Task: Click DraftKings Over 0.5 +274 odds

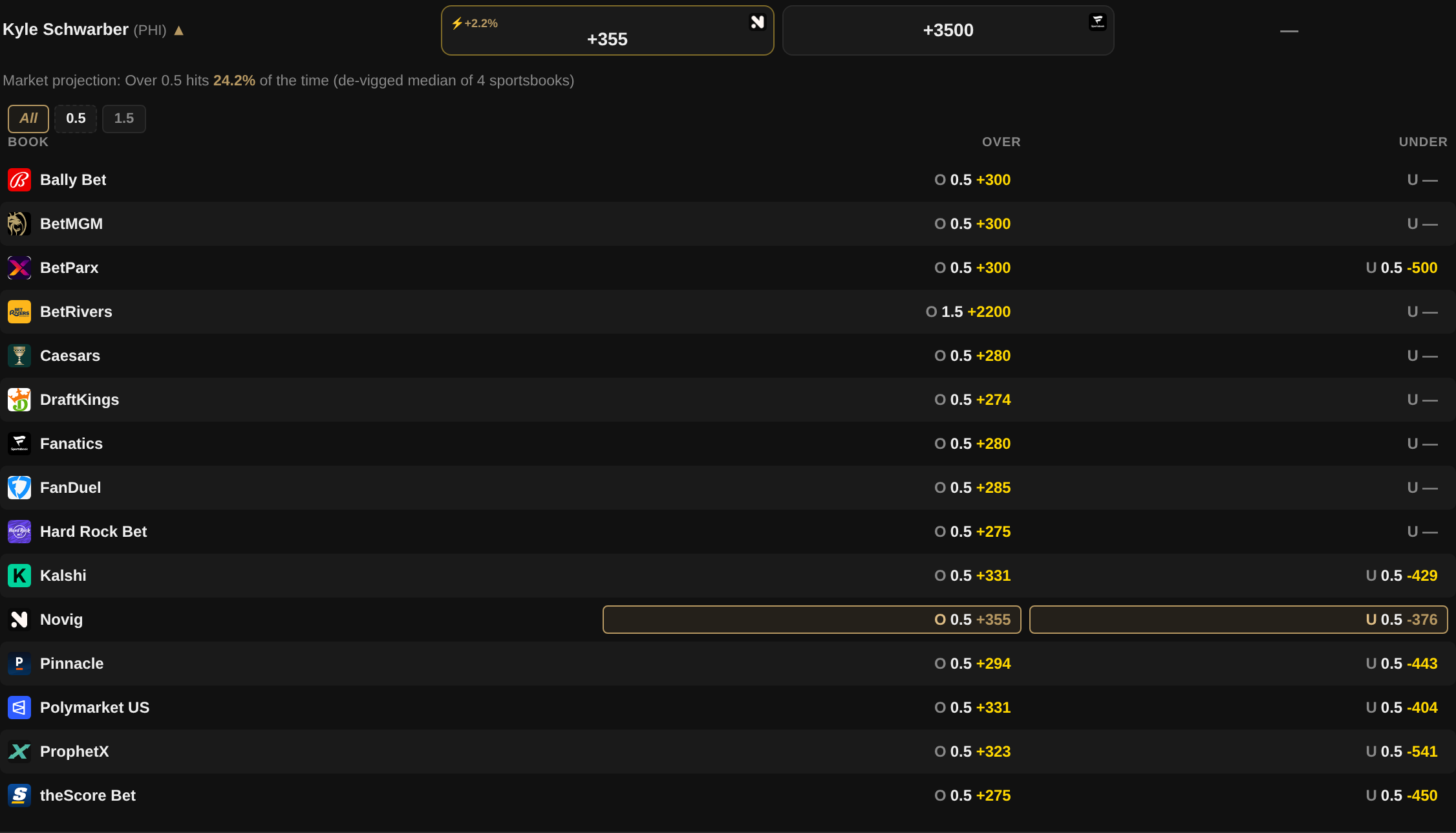Action: pyautogui.click(x=972, y=400)
